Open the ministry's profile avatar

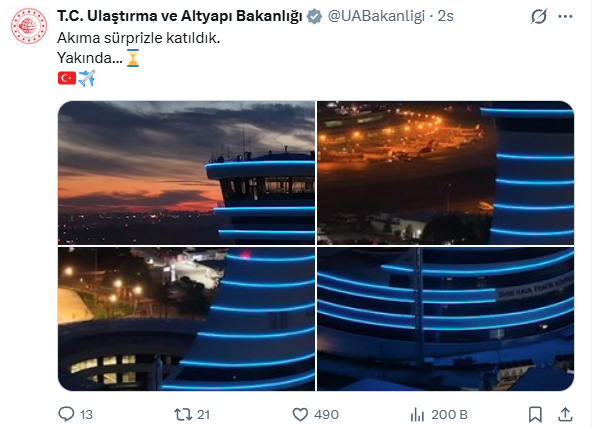click(29, 26)
